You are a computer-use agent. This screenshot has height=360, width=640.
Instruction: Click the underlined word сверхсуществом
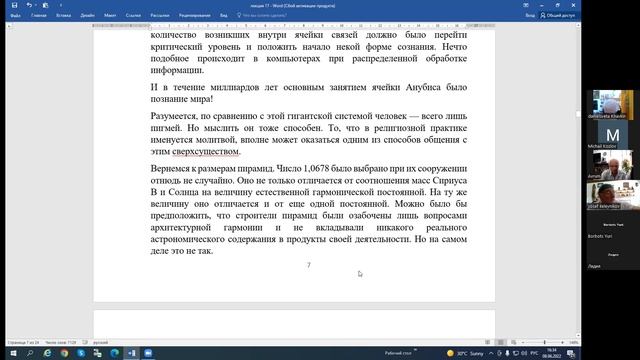click(205, 151)
